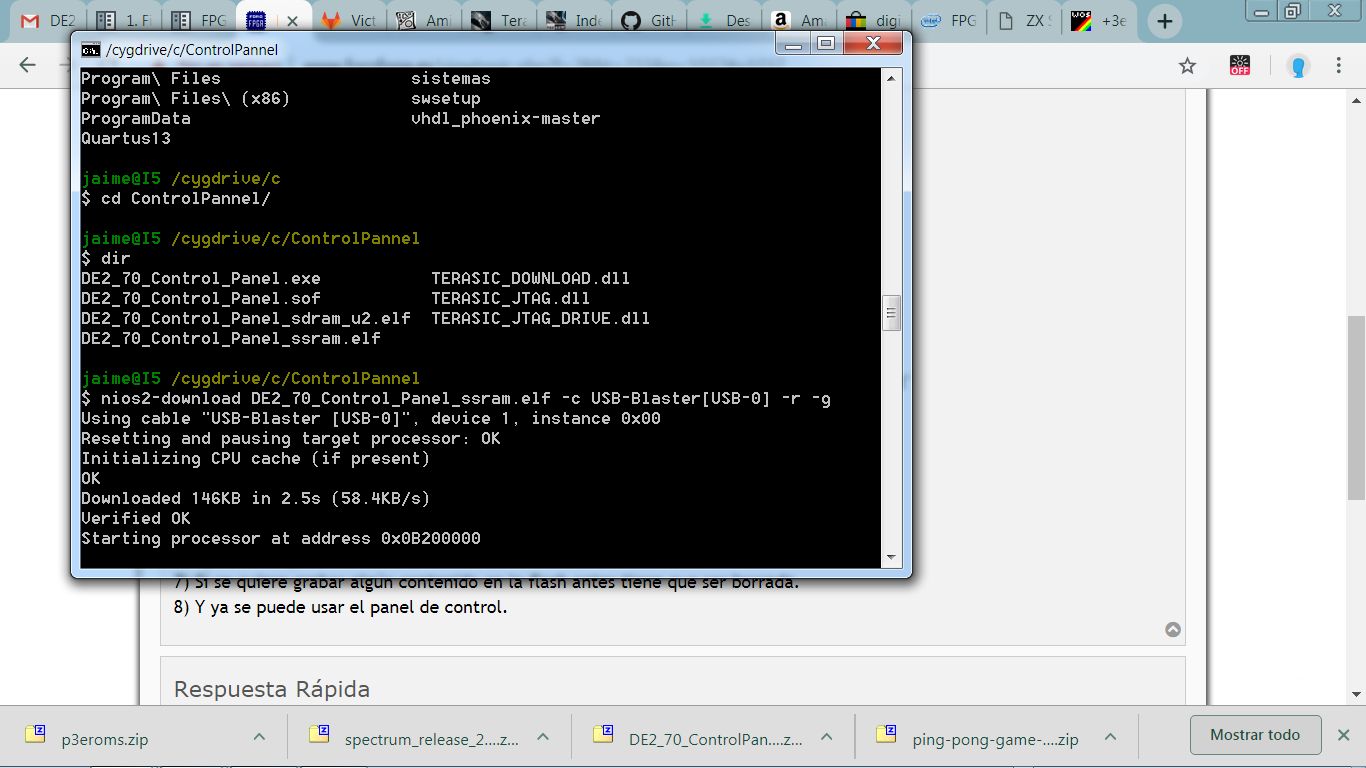1366x768 pixels.
Task: Click the scroll-to-top arrow icon in post
Action: click(x=1173, y=630)
